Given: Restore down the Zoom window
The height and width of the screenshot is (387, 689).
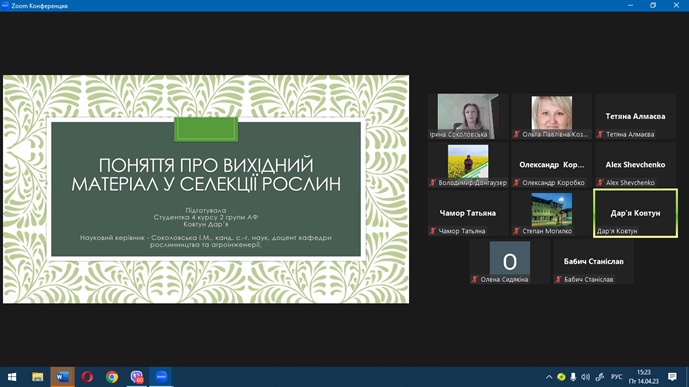Looking at the screenshot, I should [653, 5].
